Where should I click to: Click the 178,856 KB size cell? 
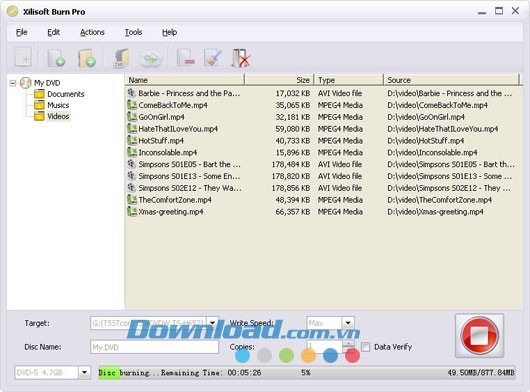(291, 188)
